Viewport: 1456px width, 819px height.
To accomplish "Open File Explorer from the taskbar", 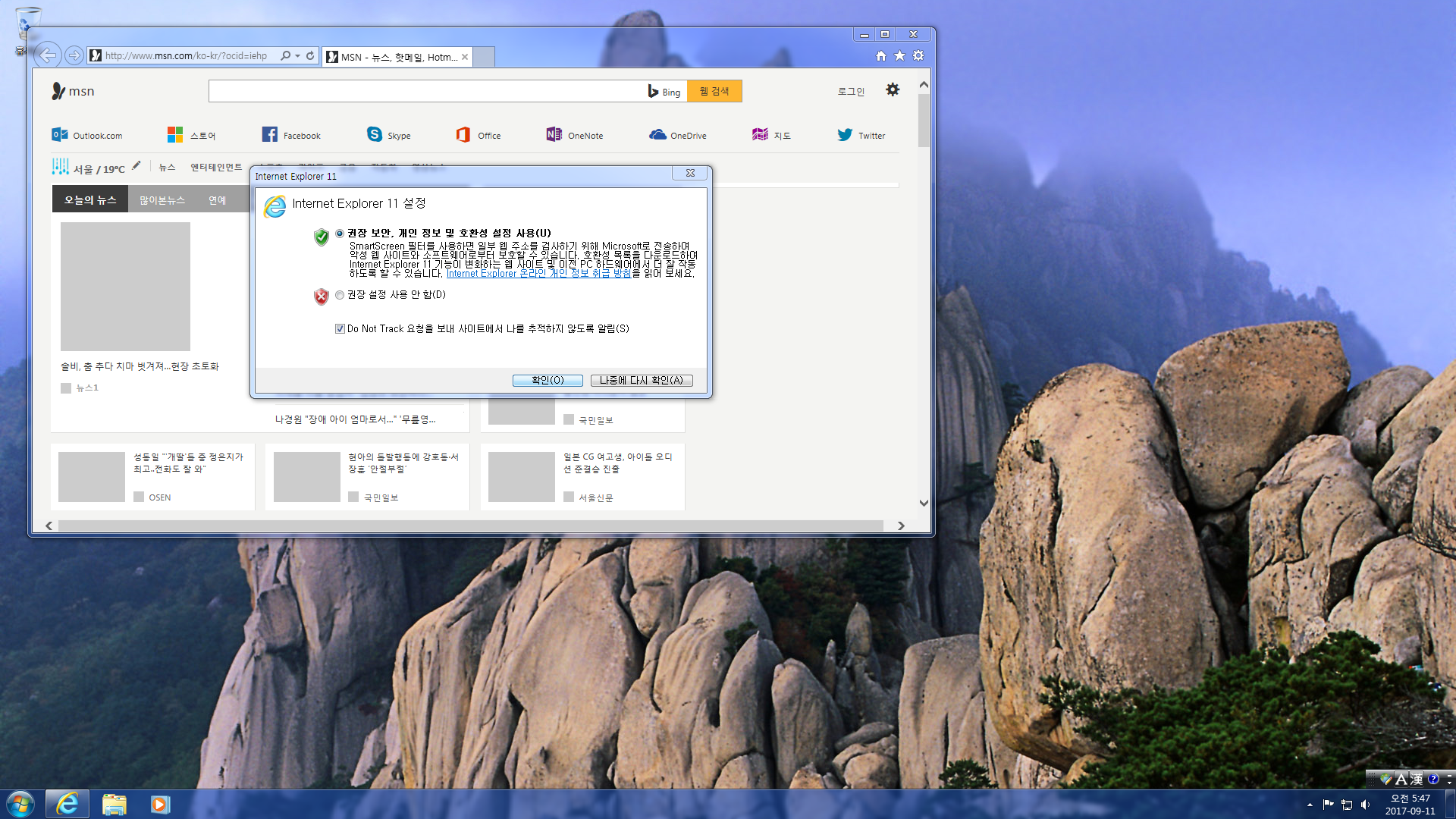I will click(114, 804).
